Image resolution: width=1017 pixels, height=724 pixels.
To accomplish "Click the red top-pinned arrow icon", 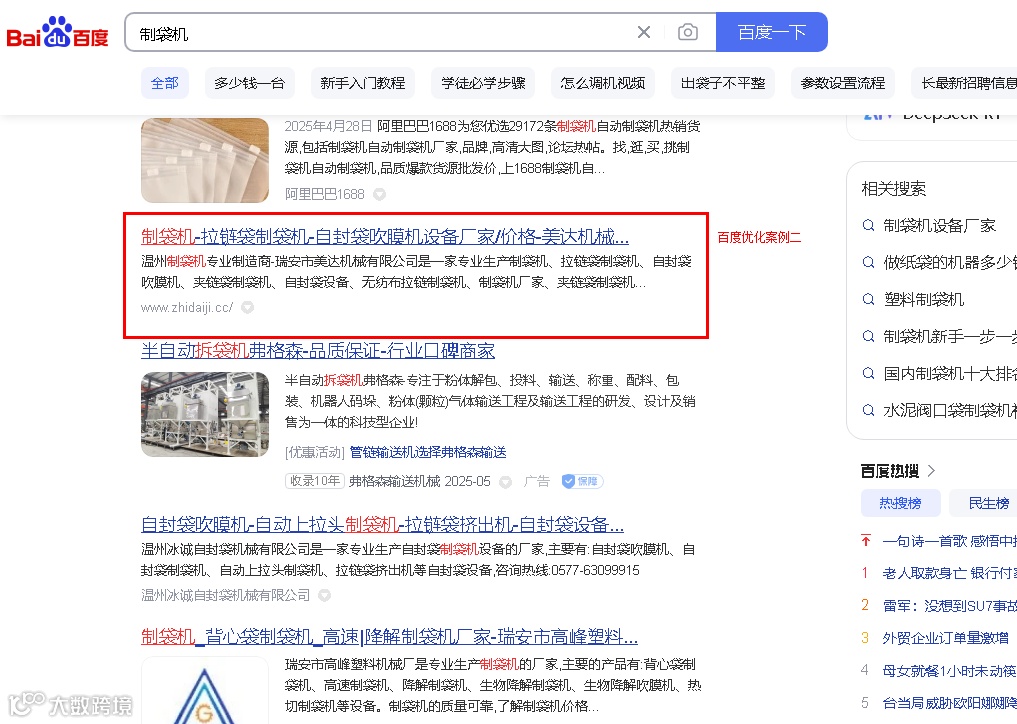I will (x=865, y=540).
